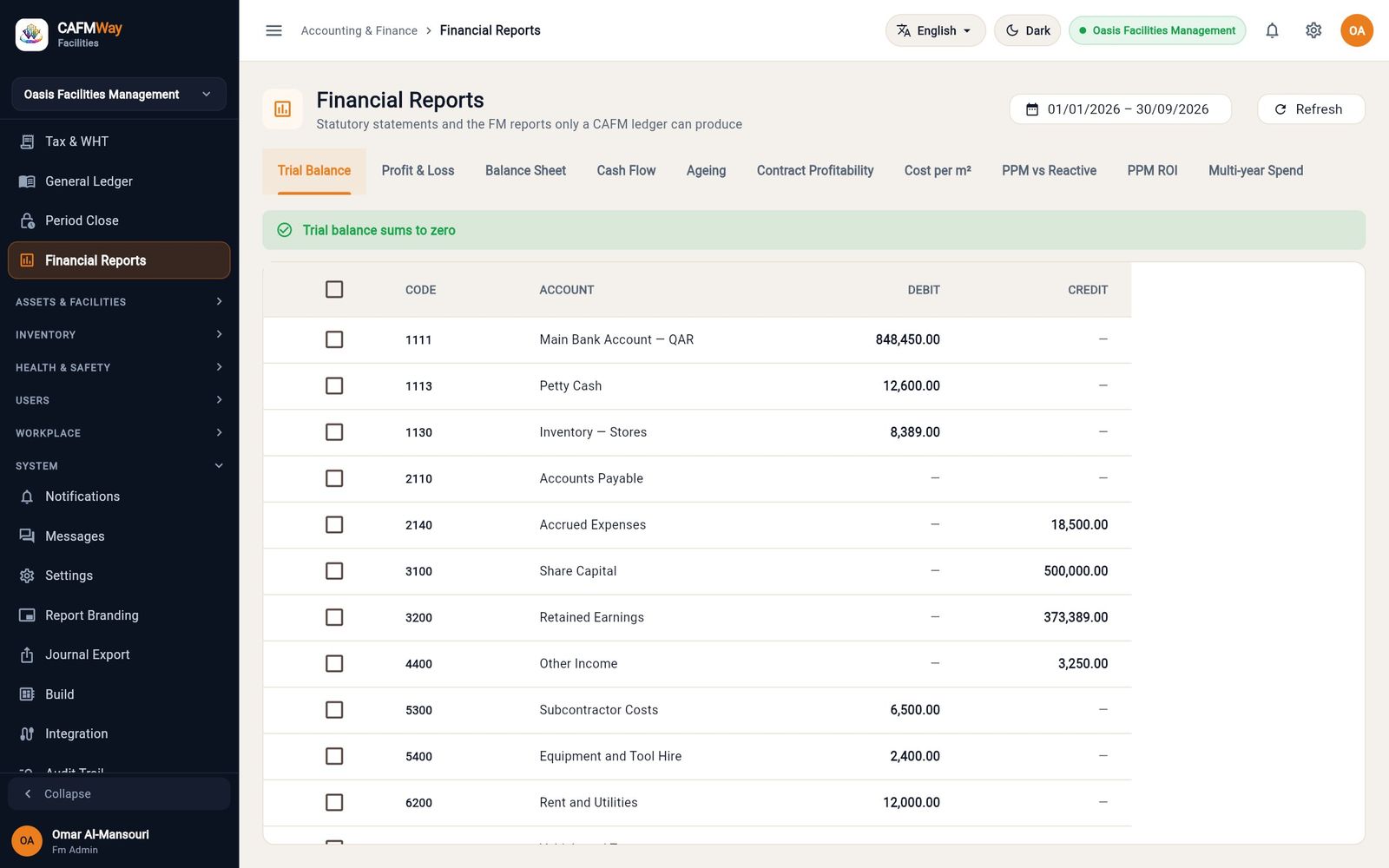Switch to the Balance Sheet tab
This screenshot has width=1389, height=868.
[x=525, y=171]
